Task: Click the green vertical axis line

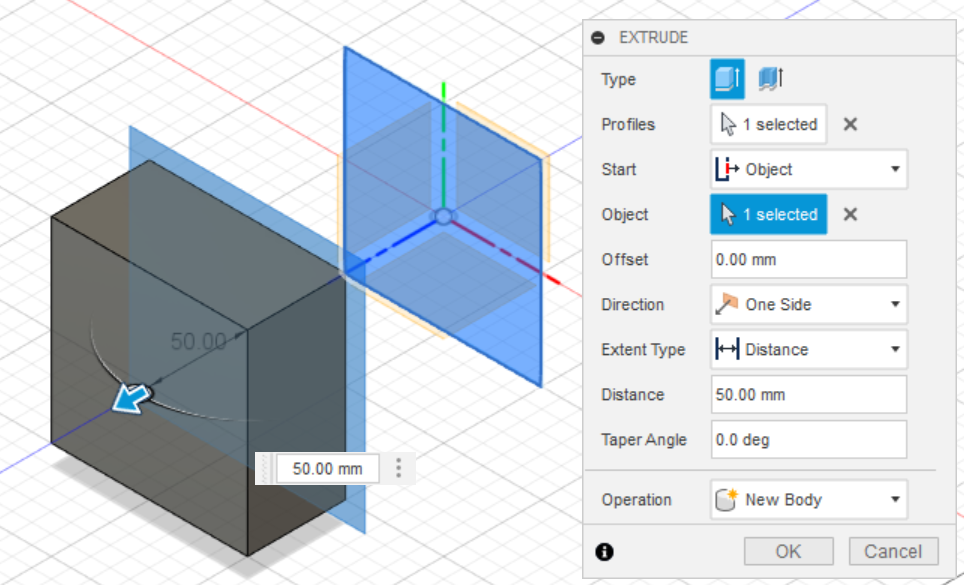Action: pyautogui.click(x=443, y=144)
